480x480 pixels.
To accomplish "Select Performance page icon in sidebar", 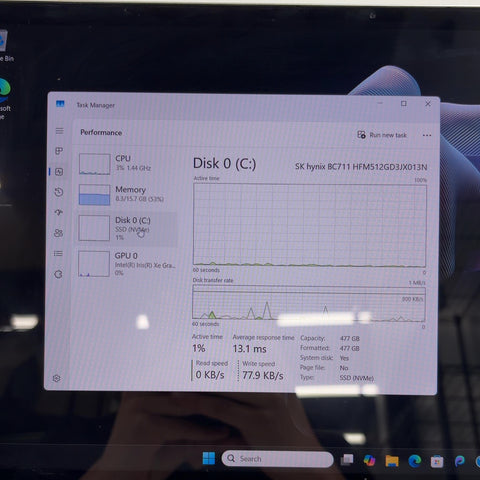I will pos(59,172).
